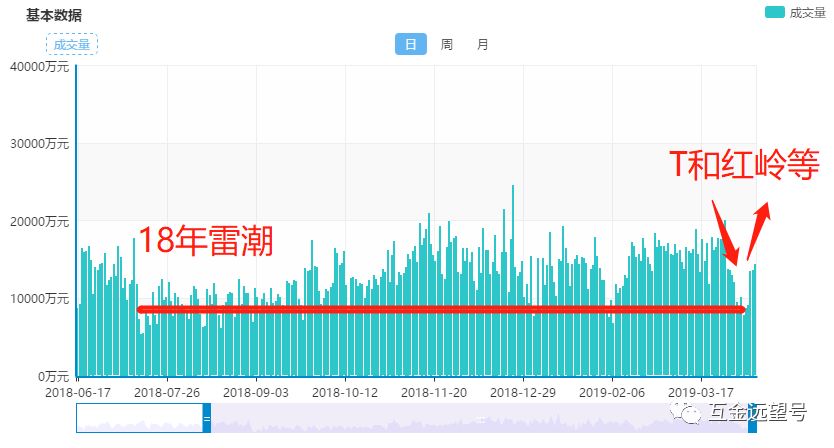The width and height of the screenshot is (834, 448).
Task: Click inside the data zoom selected range
Action: click(x=479, y=418)
